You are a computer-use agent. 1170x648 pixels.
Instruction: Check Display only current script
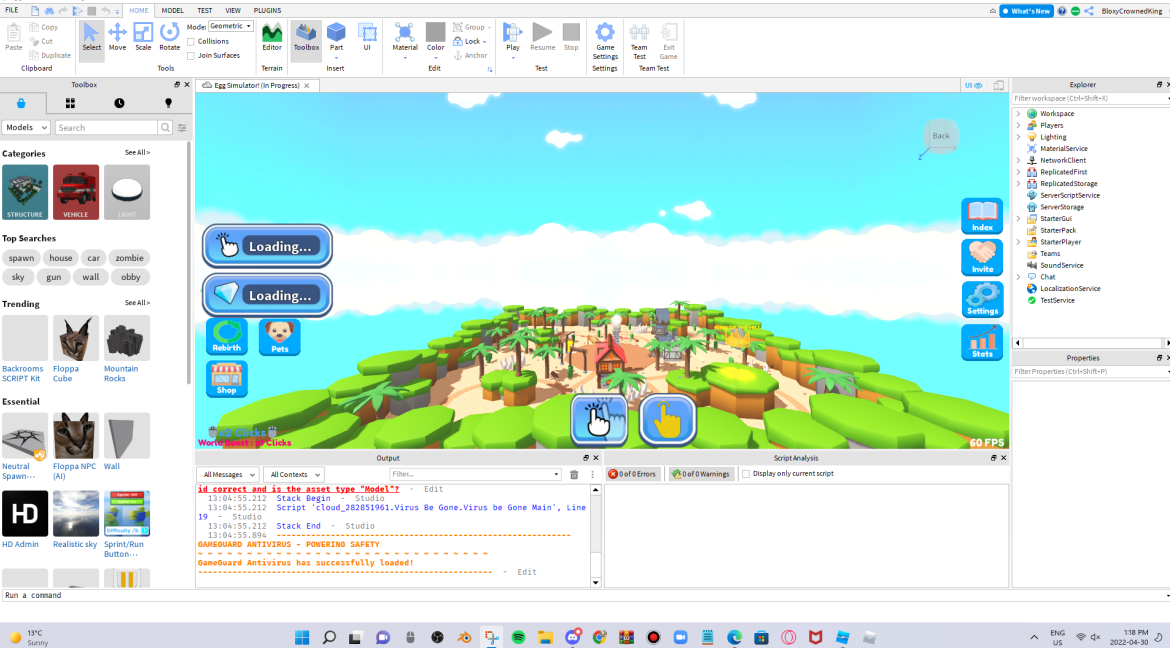(x=745, y=474)
